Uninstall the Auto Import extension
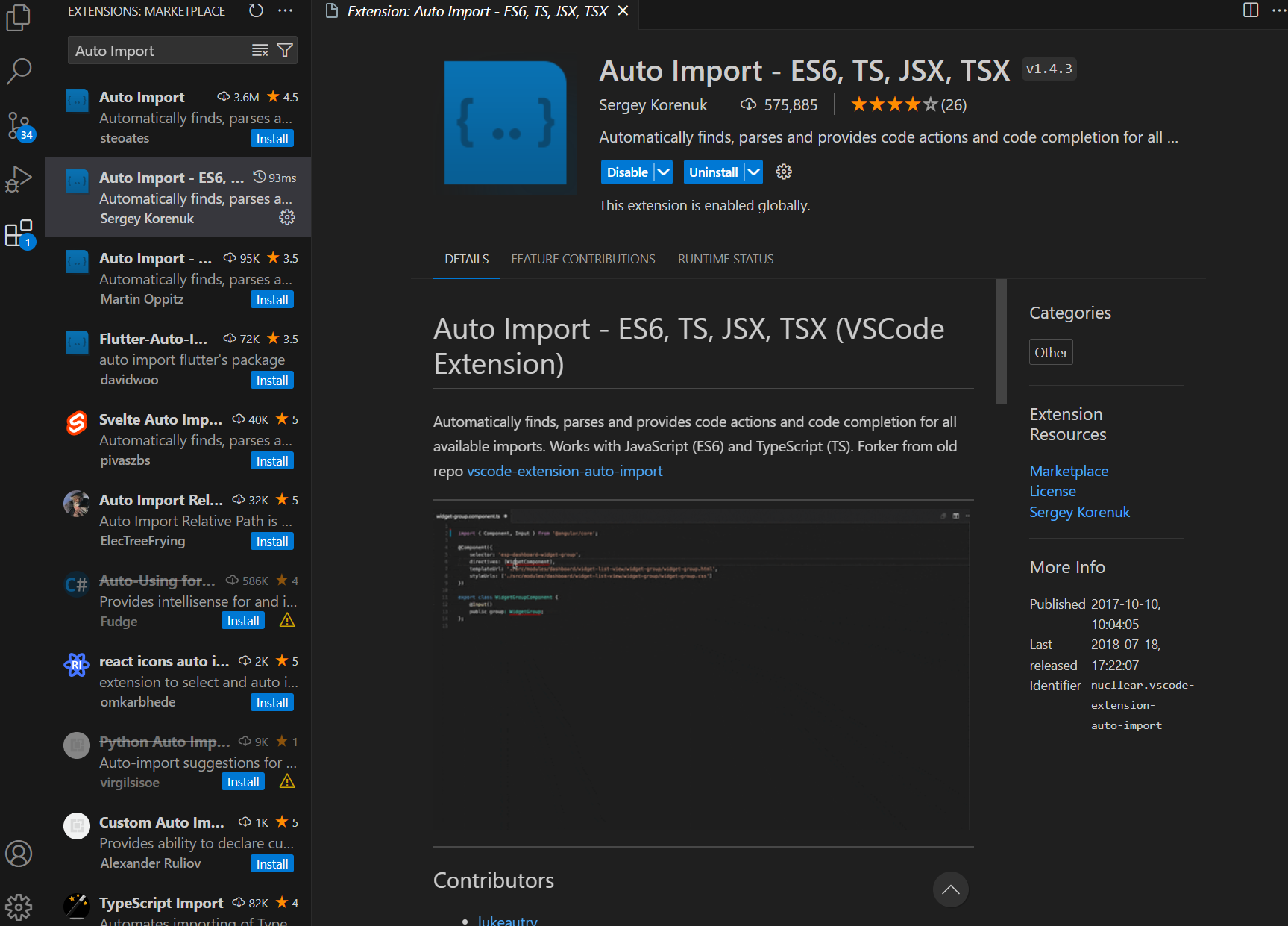Screen dimensions: 1288x926 [x=714, y=172]
